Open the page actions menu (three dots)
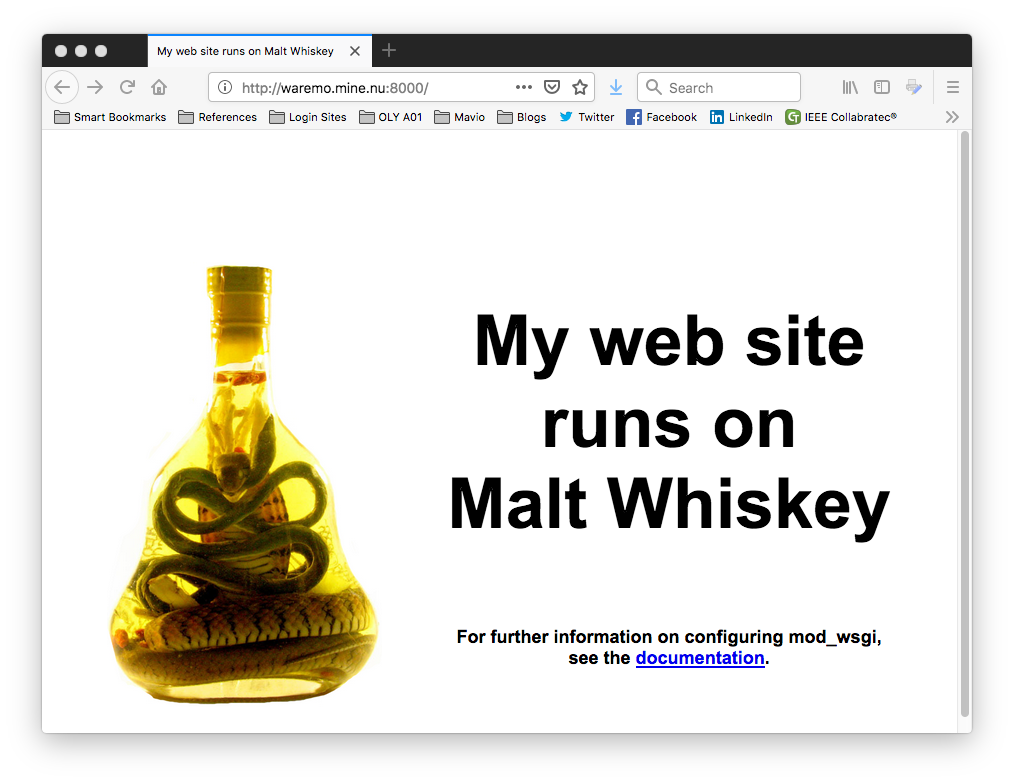 click(524, 87)
